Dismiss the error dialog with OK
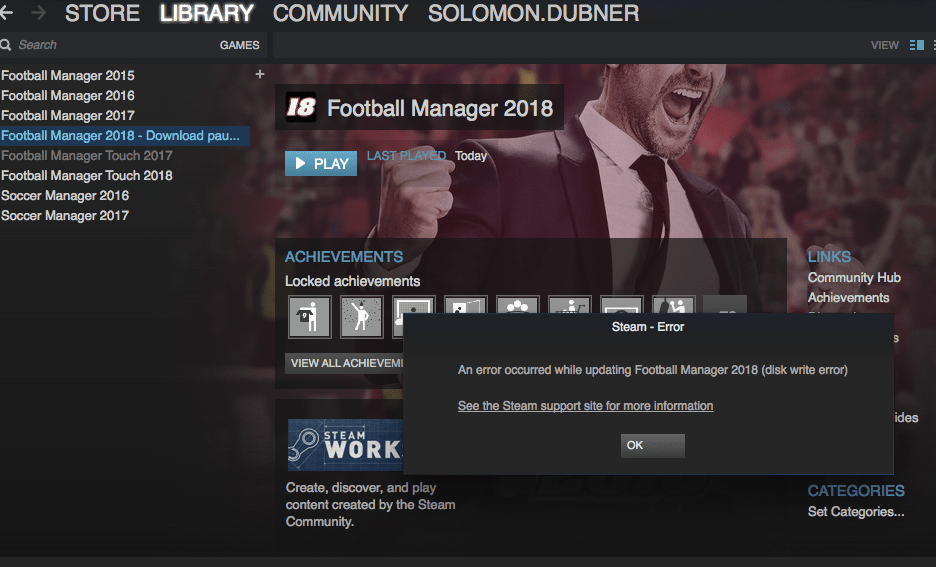 [x=652, y=445]
